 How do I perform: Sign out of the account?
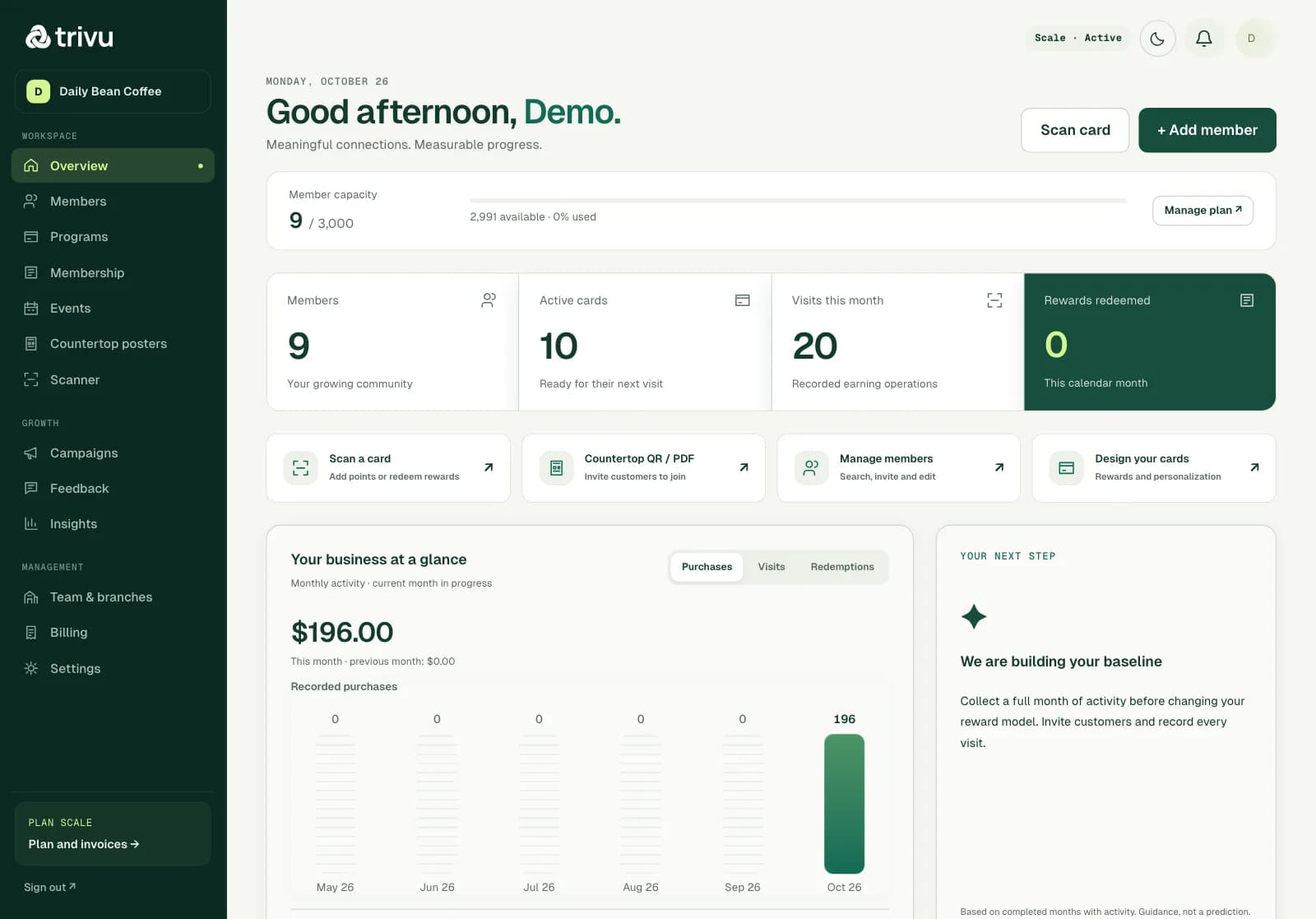pyautogui.click(x=49, y=887)
